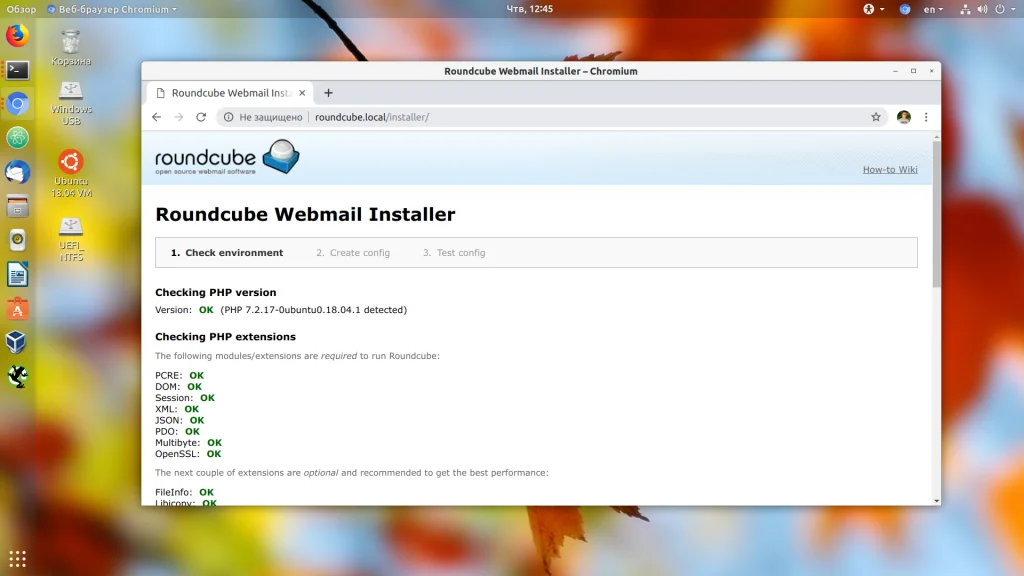Launch Terminal from the dock

point(18,69)
